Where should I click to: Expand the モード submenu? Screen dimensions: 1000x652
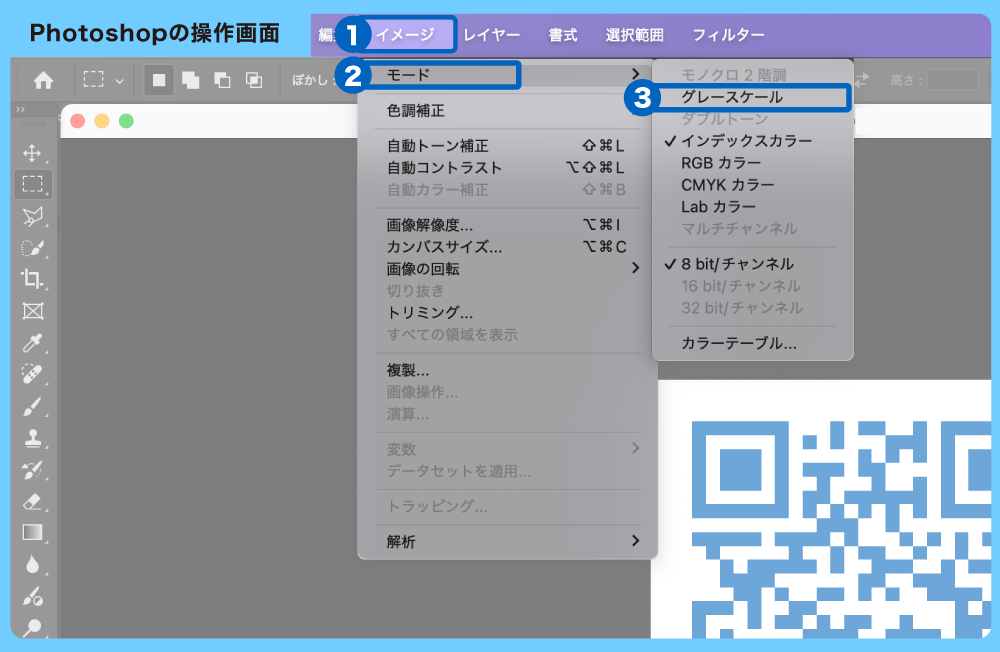(x=507, y=75)
